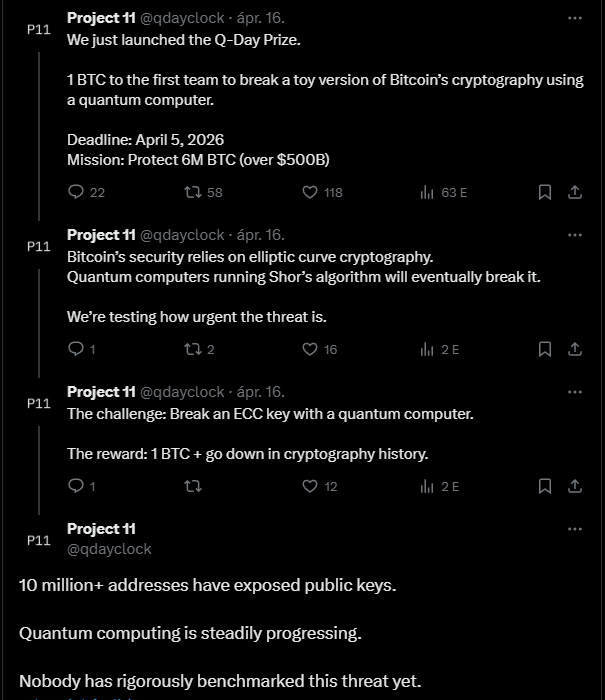Open the bottom tweet's three-dot menu
The width and height of the screenshot is (605, 700).
(575, 529)
